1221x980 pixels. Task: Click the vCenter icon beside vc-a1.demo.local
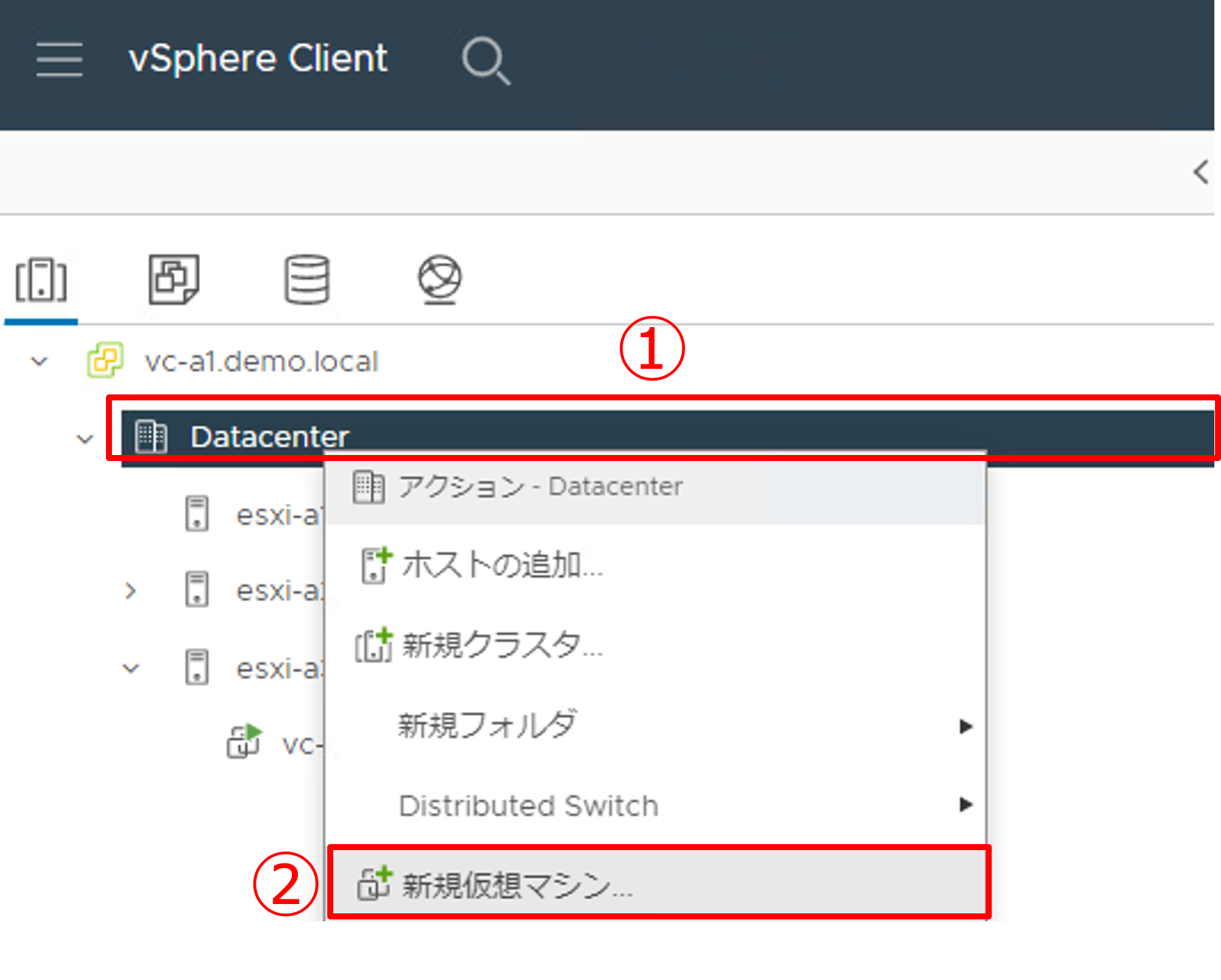point(105,360)
